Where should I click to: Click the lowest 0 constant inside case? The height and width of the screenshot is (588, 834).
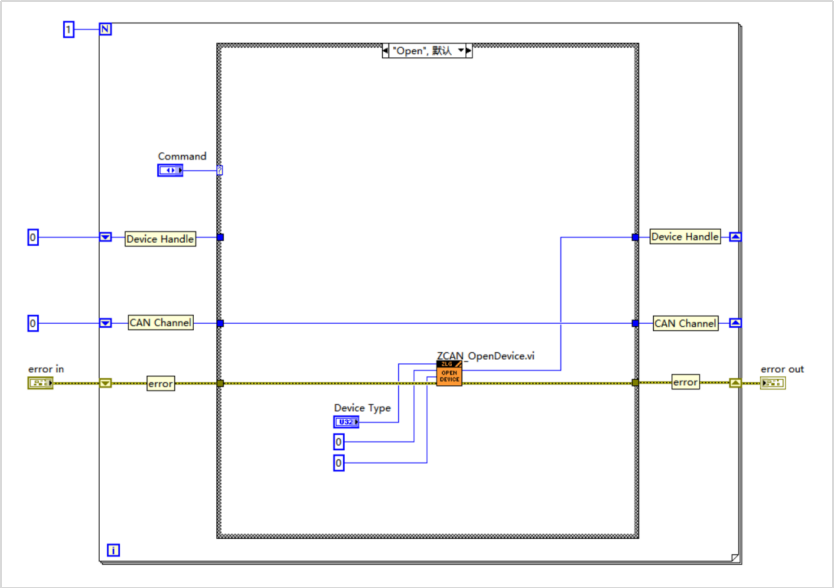point(339,463)
